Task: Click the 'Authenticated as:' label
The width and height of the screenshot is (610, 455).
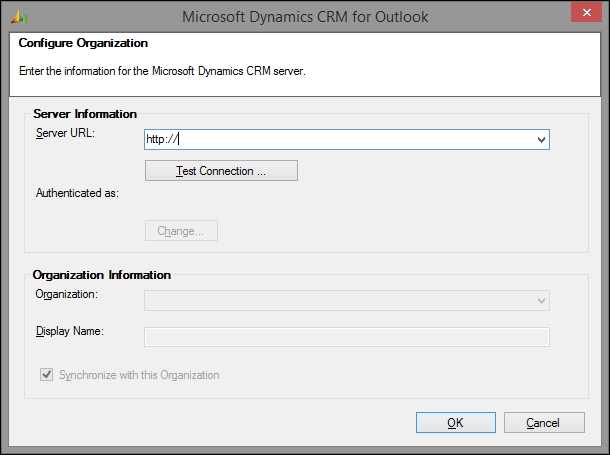Action: click(77, 193)
